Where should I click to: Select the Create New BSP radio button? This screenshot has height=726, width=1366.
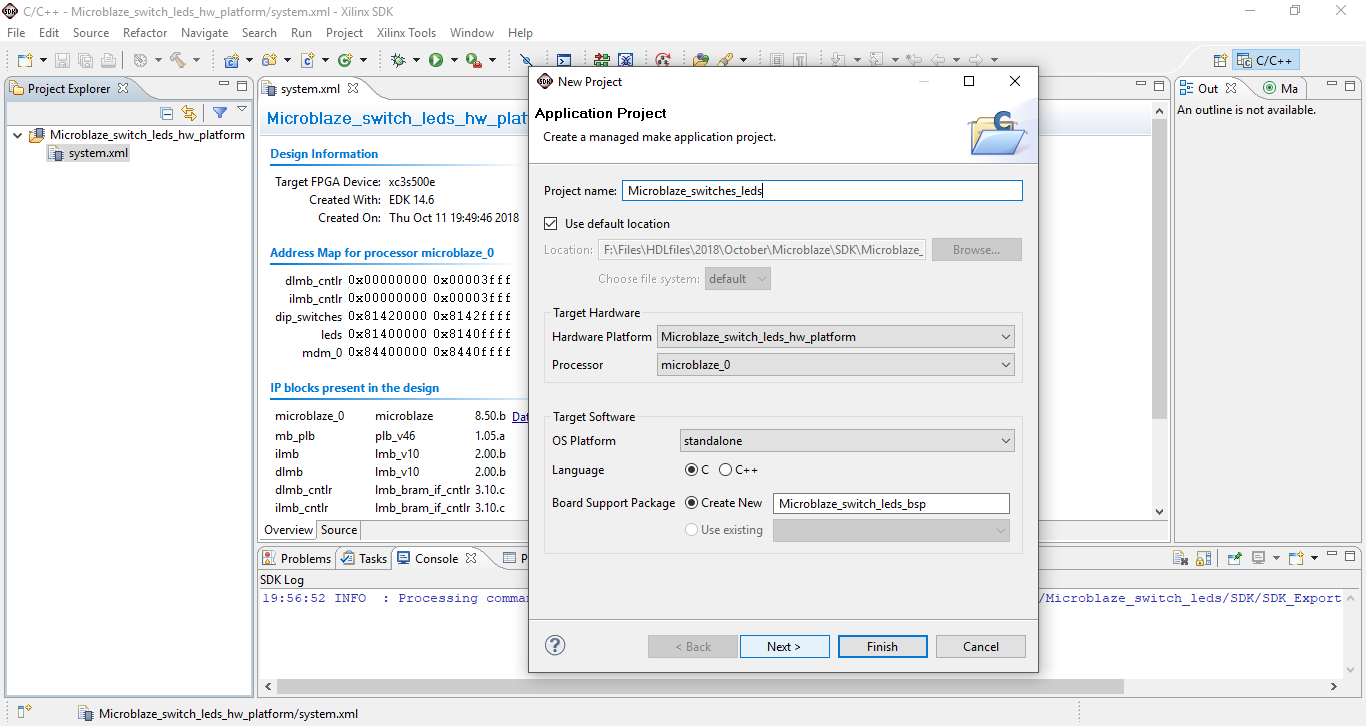tap(691, 503)
